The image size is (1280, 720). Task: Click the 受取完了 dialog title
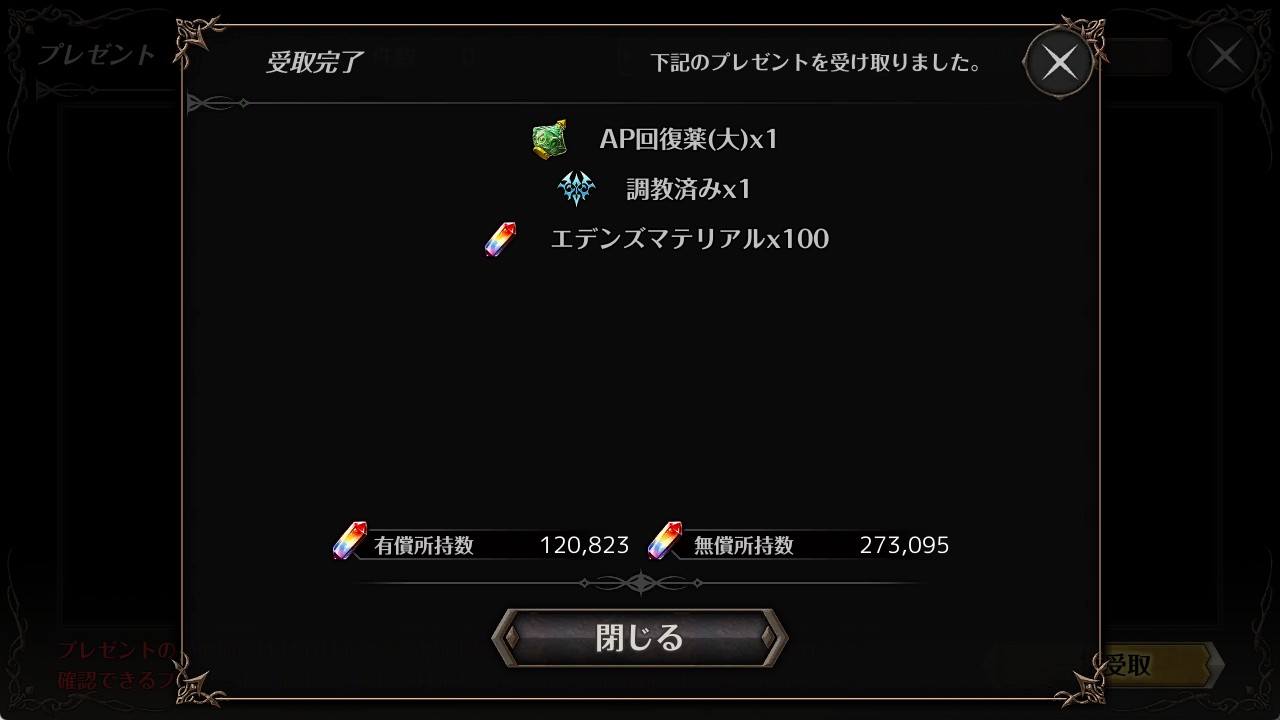[x=314, y=62]
